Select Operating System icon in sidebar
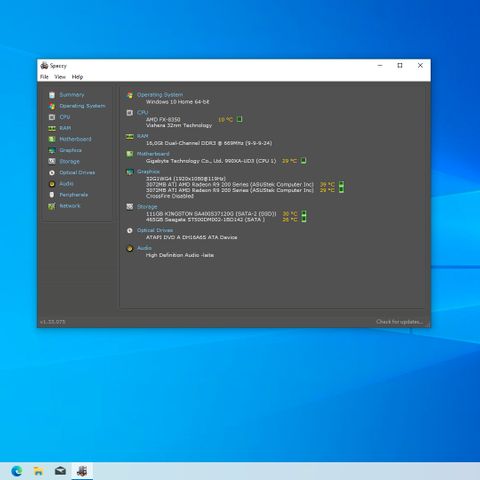Viewport: 480px width, 480px height. pos(52,106)
